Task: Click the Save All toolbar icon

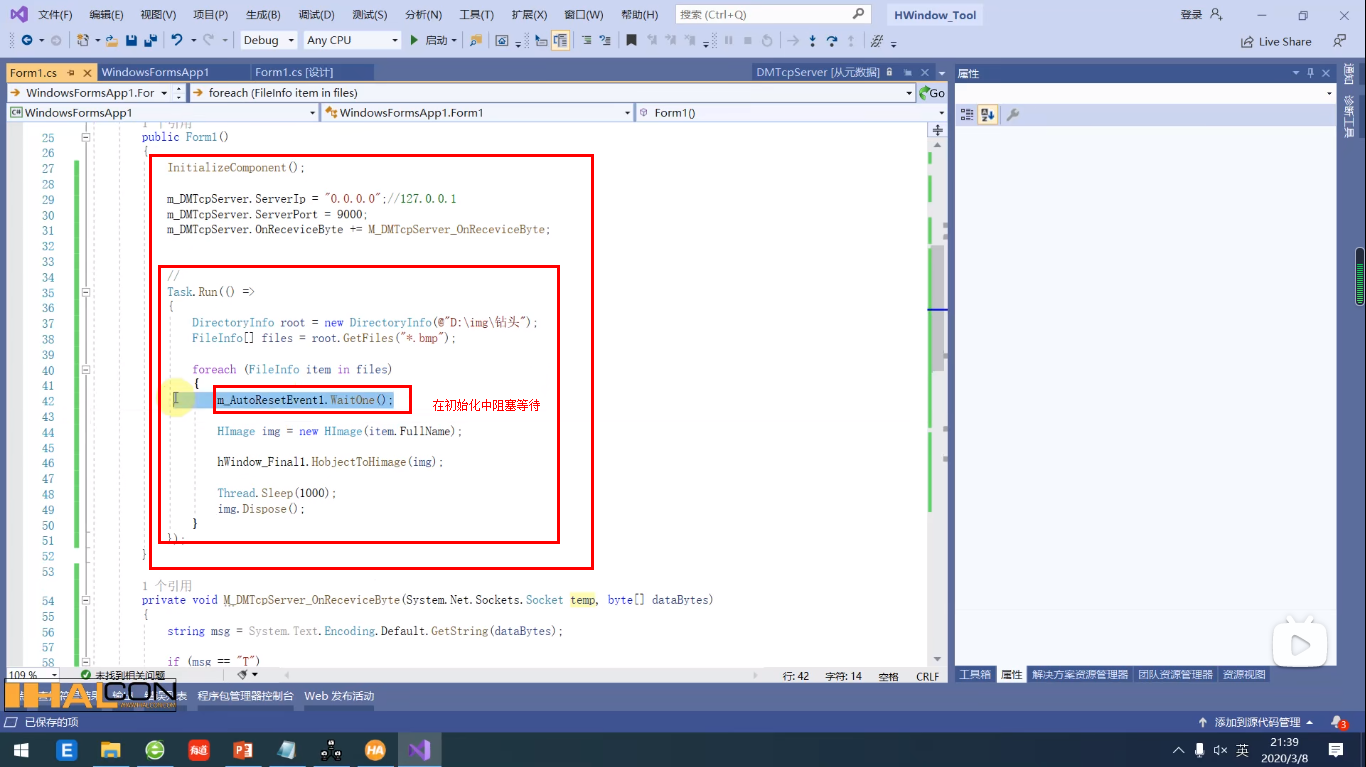Action: click(x=152, y=41)
